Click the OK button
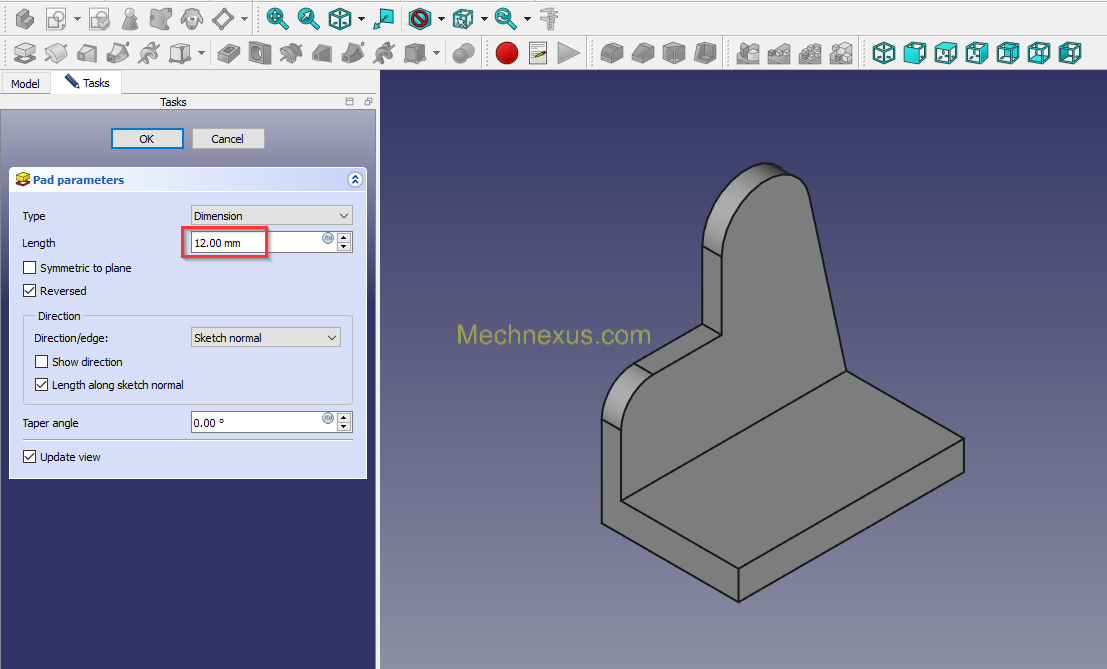Viewport: 1107px width, 669px height. pyautogui.click(x=147, y=139)
